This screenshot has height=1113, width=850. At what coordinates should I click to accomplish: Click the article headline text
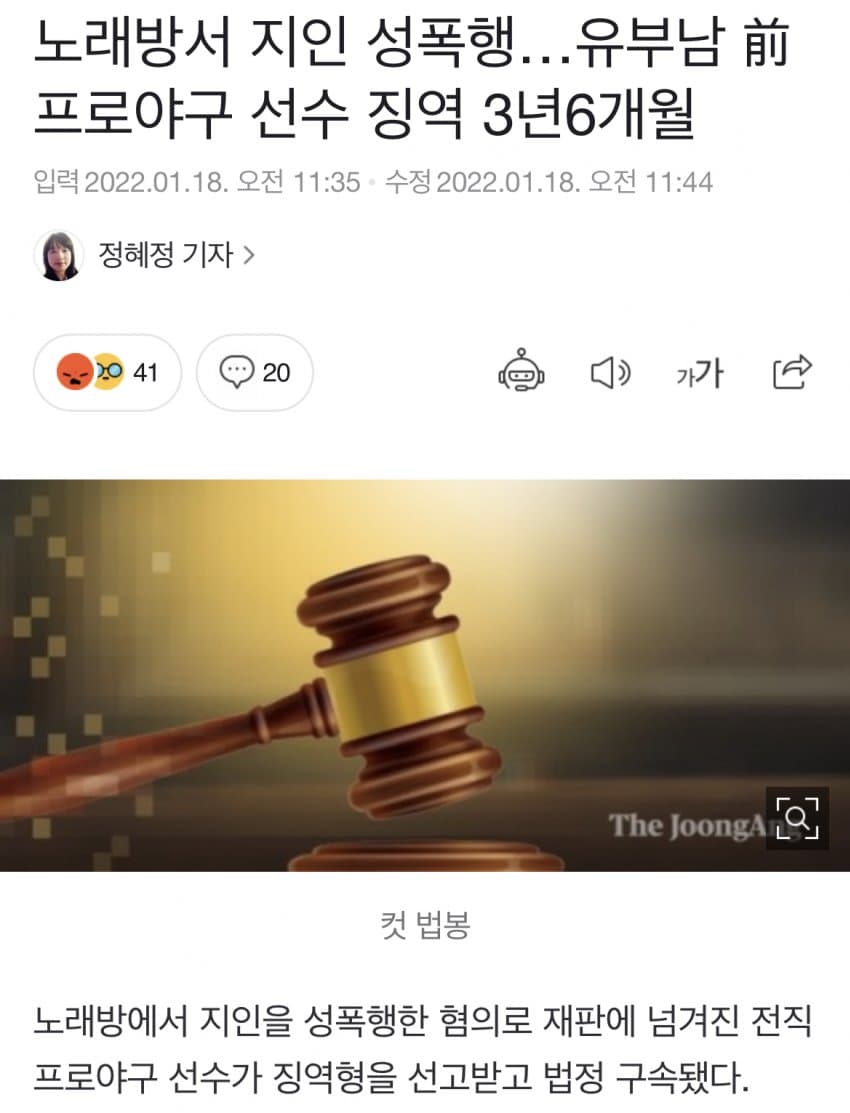click(412, 78)
